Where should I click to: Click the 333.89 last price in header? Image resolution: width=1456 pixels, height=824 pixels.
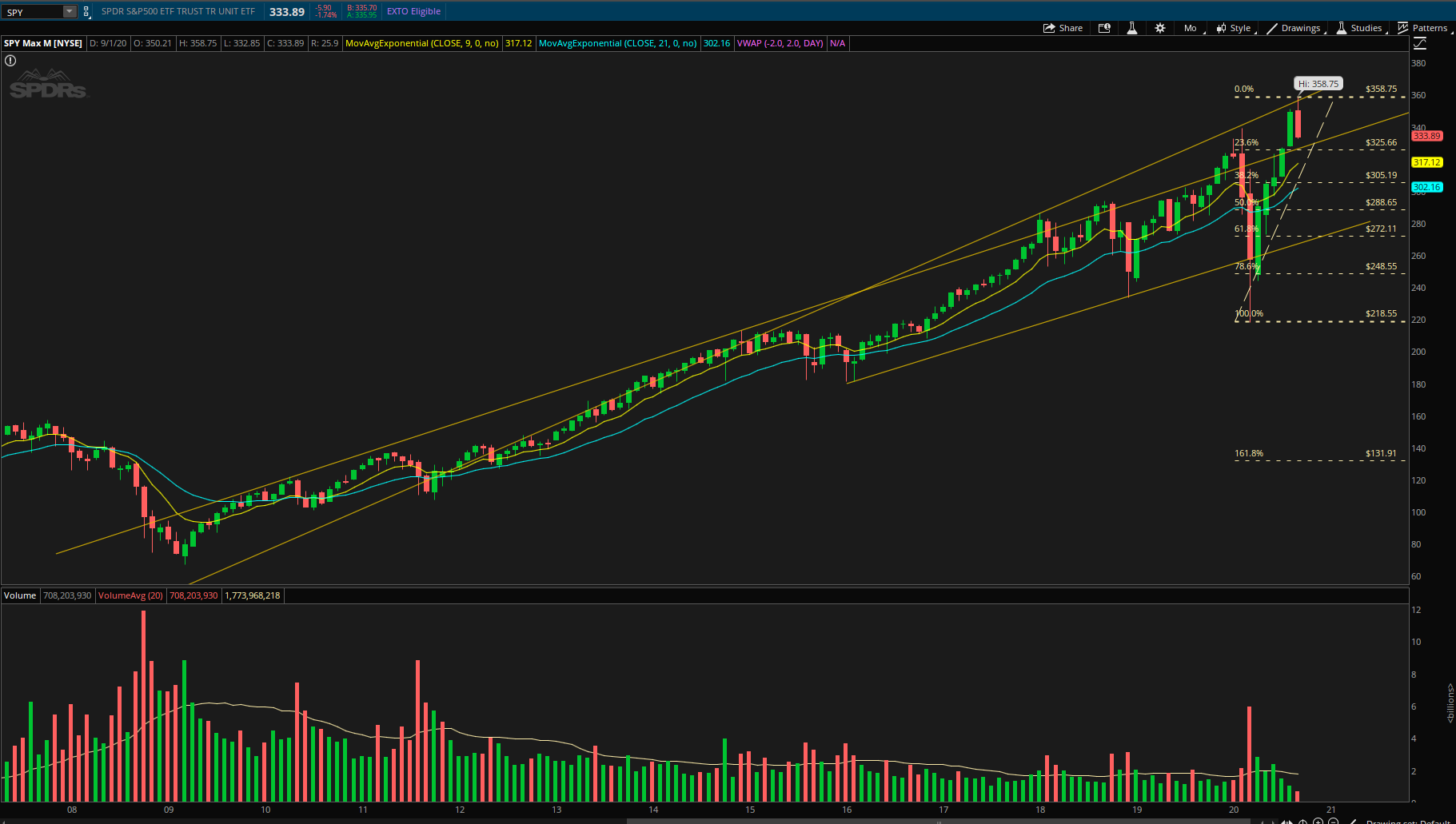point(287,12)
